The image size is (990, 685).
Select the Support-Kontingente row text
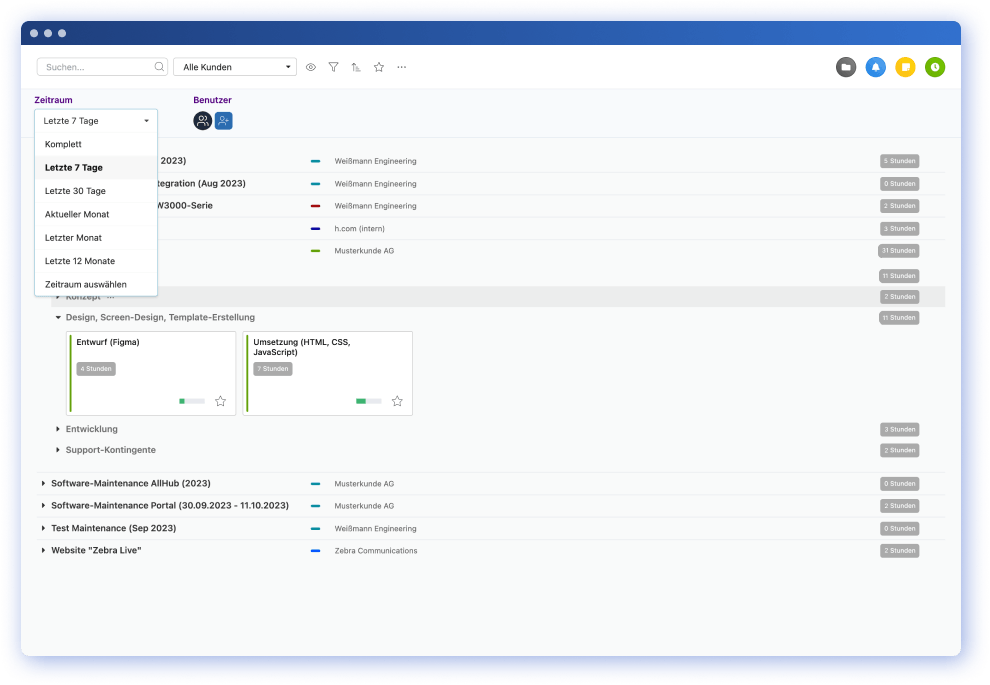click(x=110, y=450)
